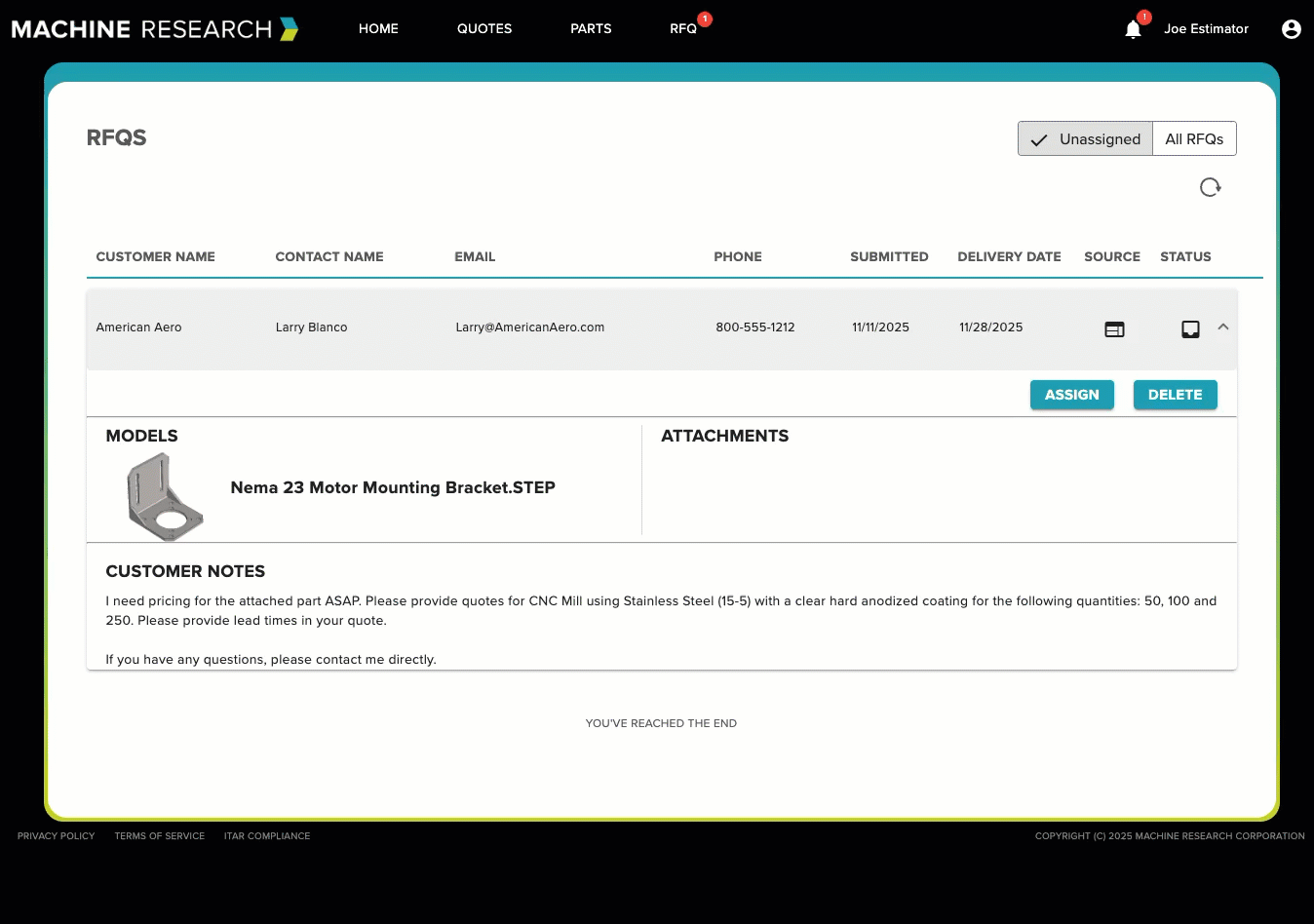Sort by Delivery Date column header

click(1009, 257)
